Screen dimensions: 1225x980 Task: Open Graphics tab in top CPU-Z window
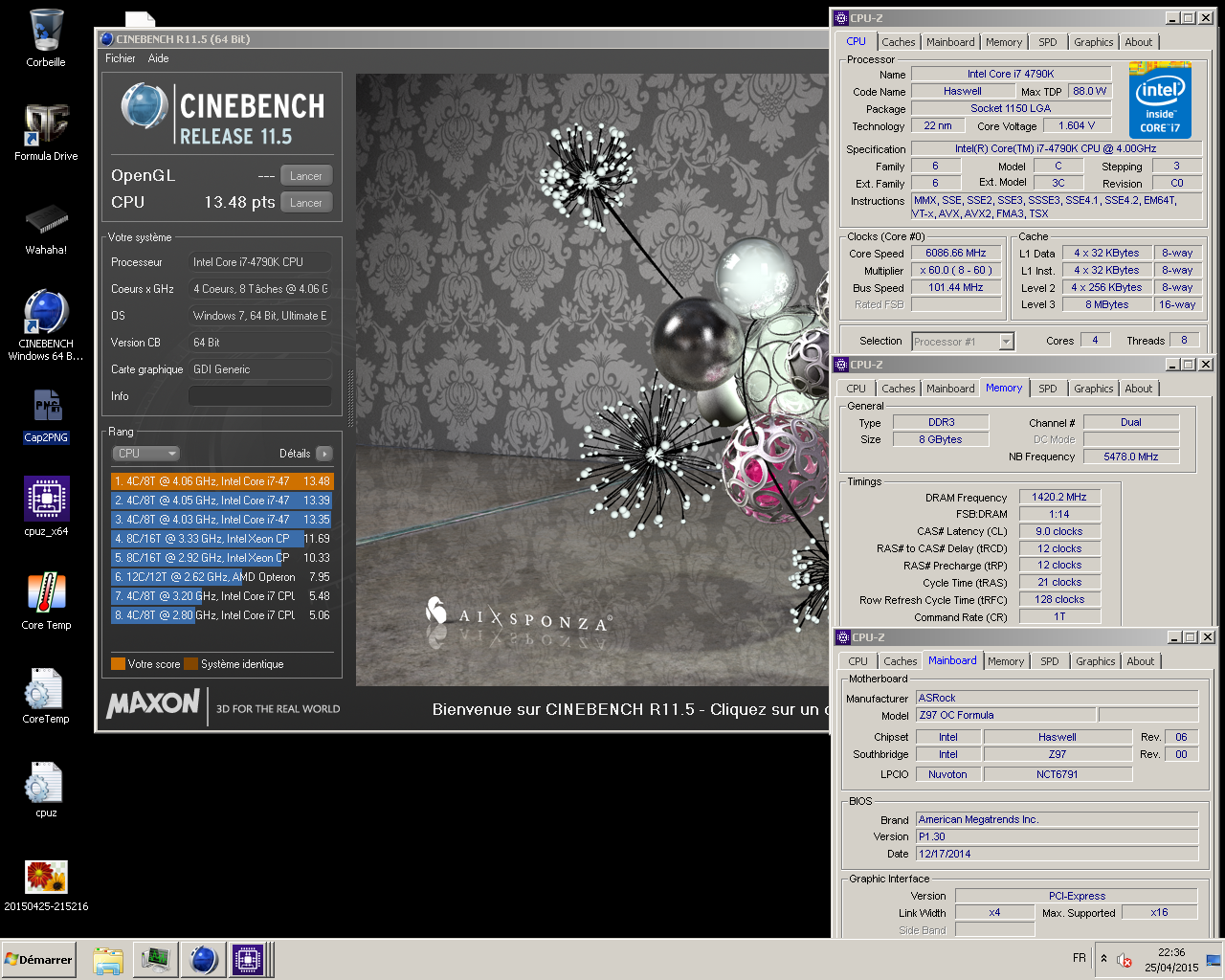pos(1093,42)
